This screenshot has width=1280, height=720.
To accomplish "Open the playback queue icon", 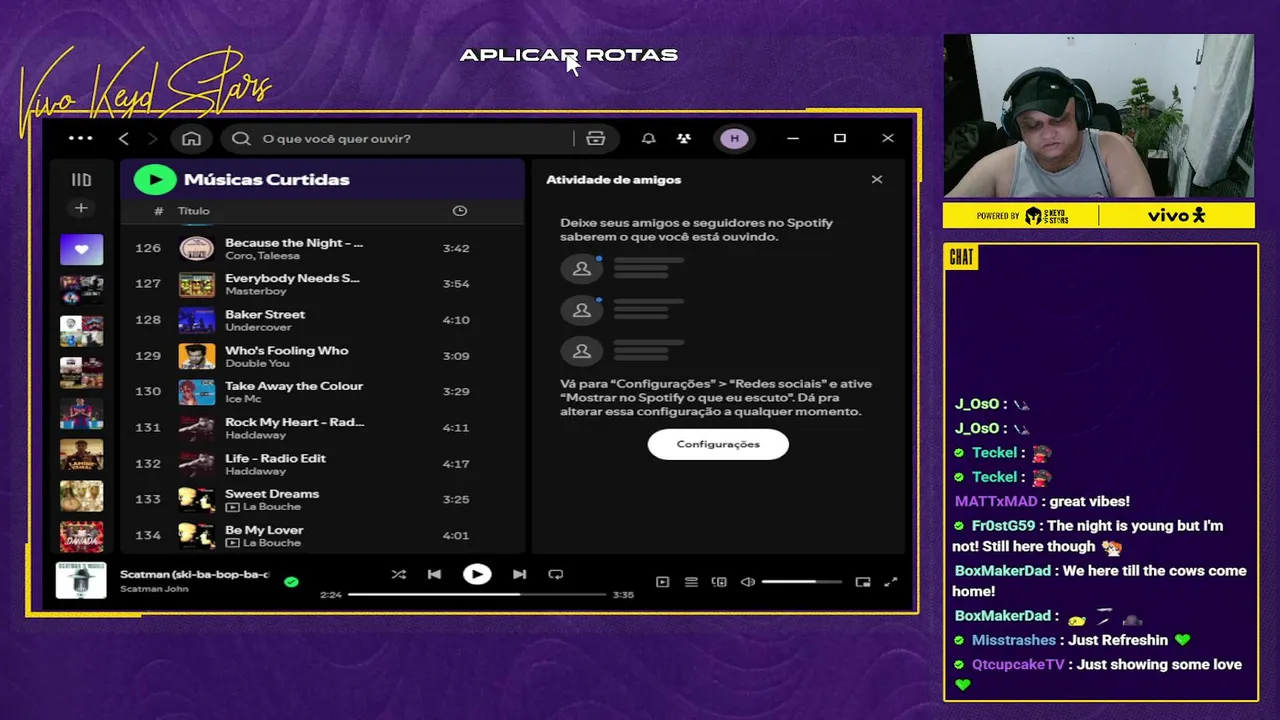I will tap(691, 582).
